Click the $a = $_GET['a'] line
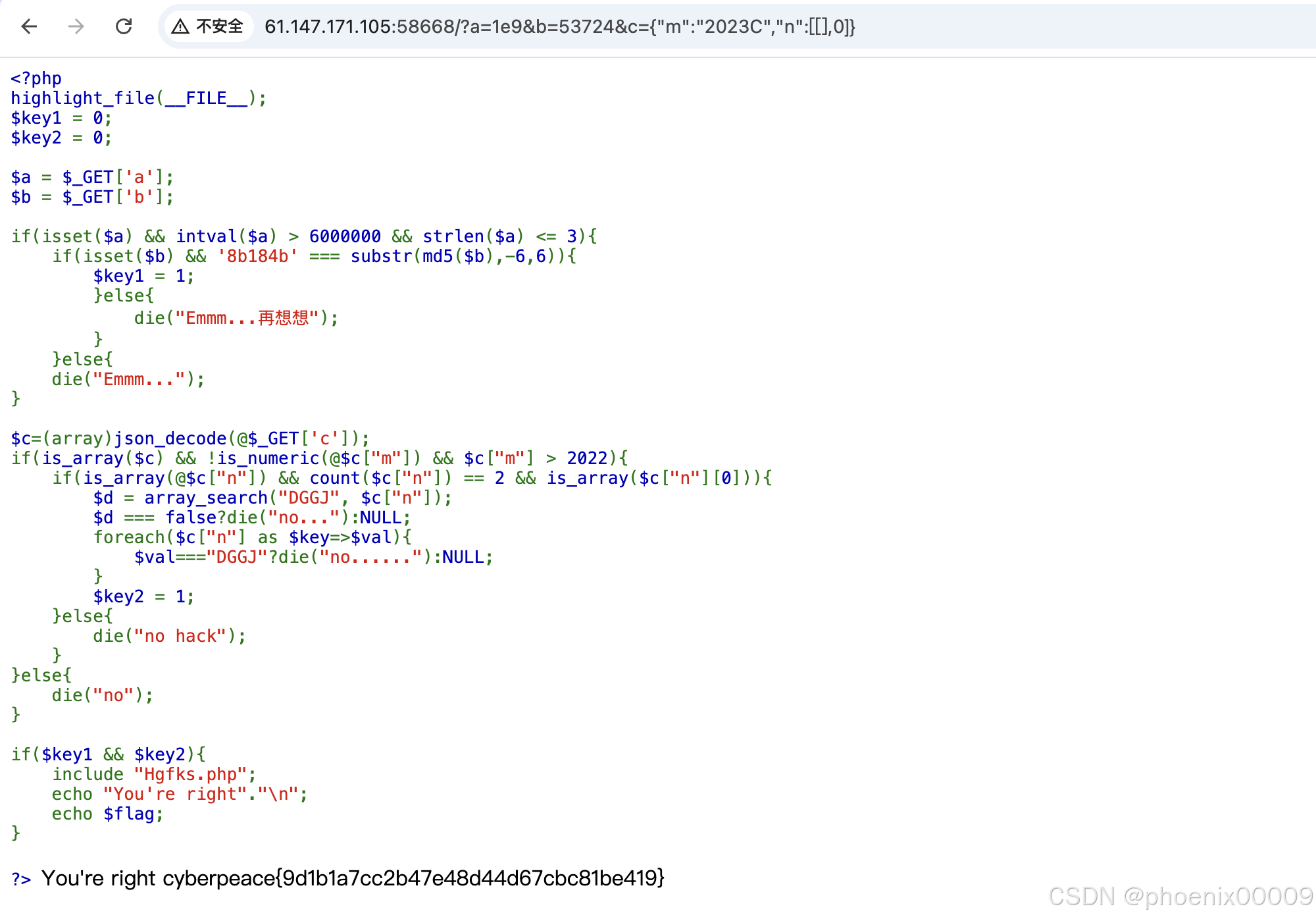The height and width of the screenshot is (919, 1316). pos(92,177)
